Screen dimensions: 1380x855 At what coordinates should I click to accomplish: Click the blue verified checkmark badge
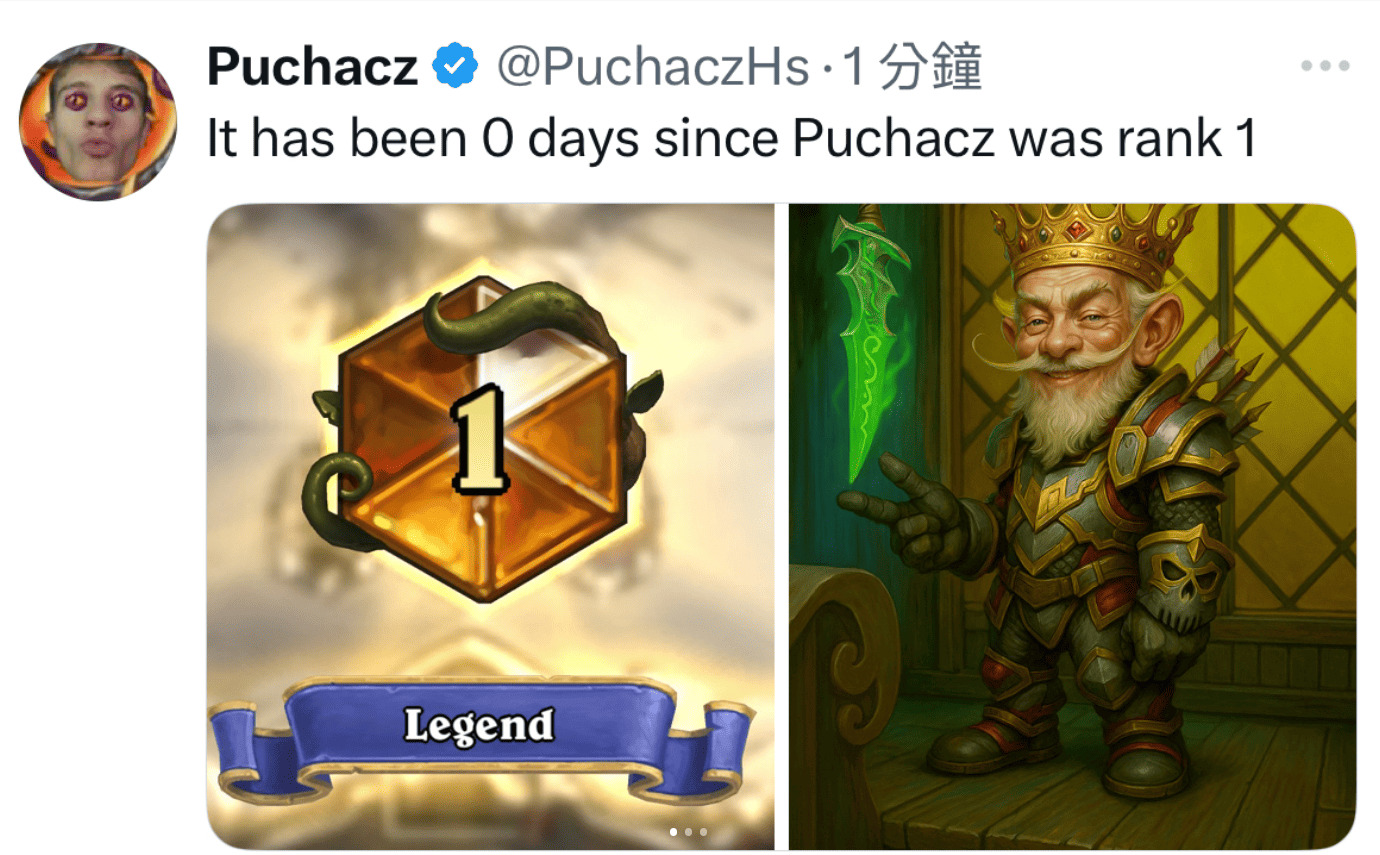point(454,67)
